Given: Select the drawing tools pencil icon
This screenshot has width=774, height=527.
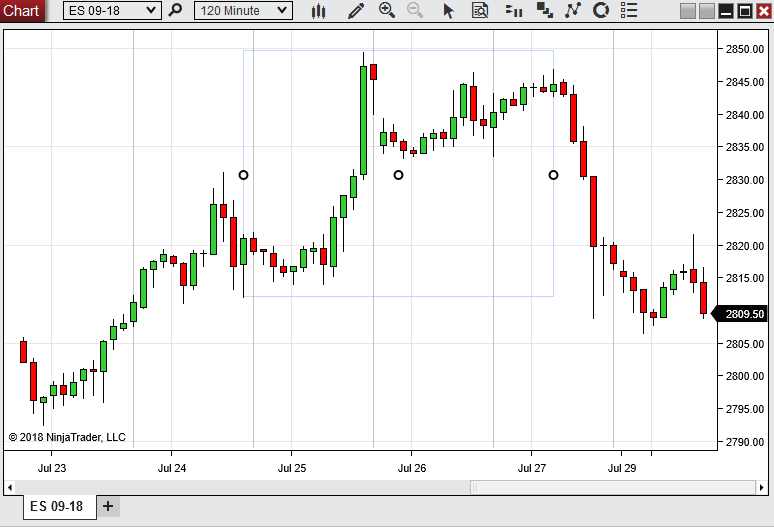Looking at the screenshot, I should [x=355, y=11].
